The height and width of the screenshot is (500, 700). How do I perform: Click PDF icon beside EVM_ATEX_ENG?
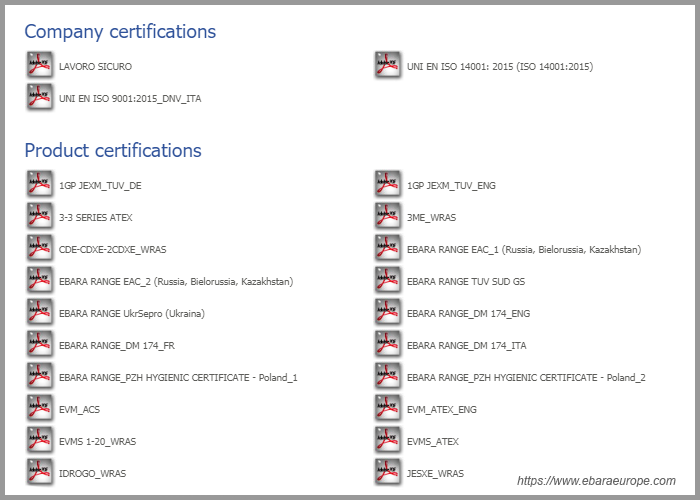click(388, 408)
